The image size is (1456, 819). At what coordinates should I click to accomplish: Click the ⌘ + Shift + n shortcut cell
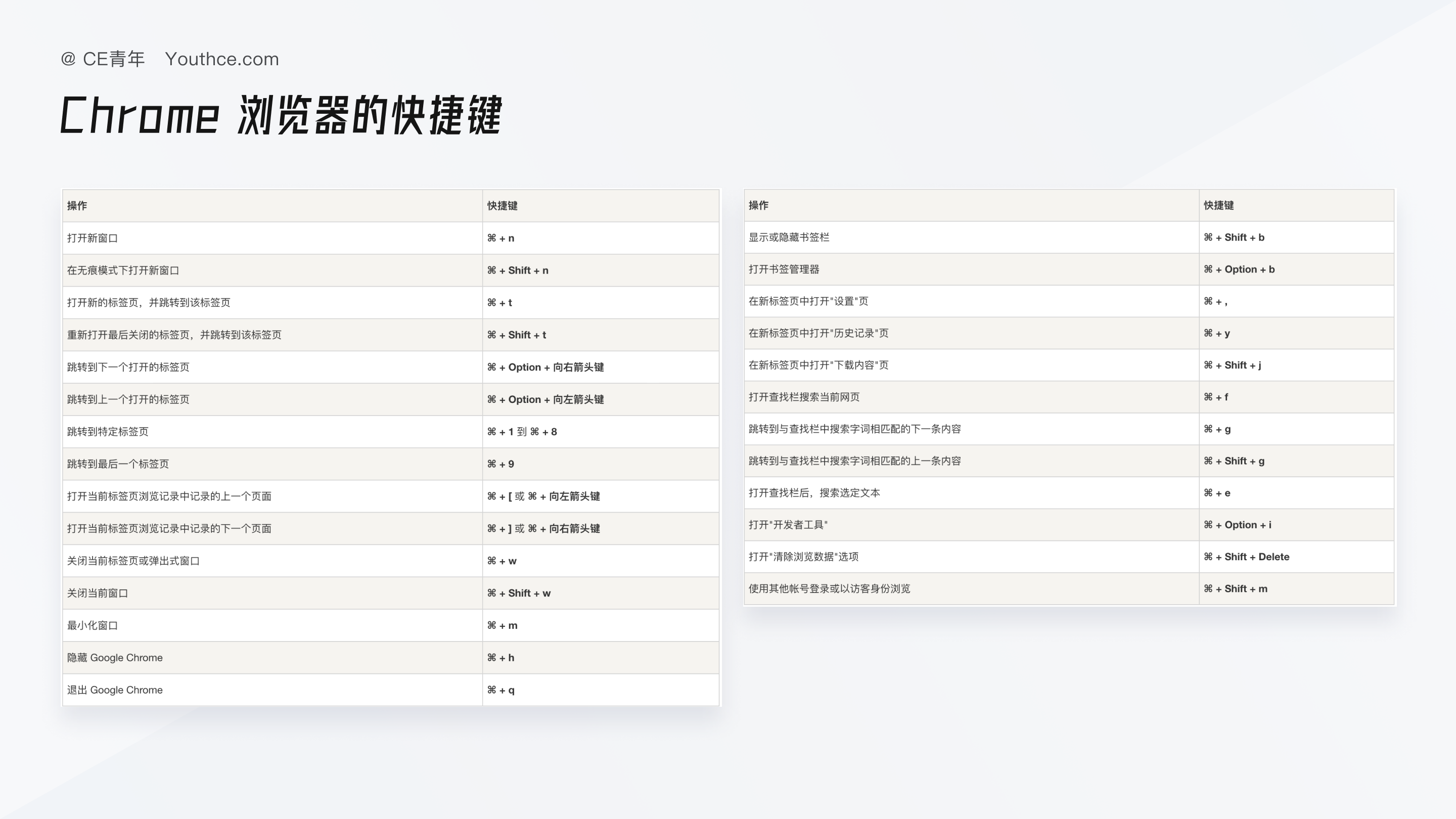[517, 270]
